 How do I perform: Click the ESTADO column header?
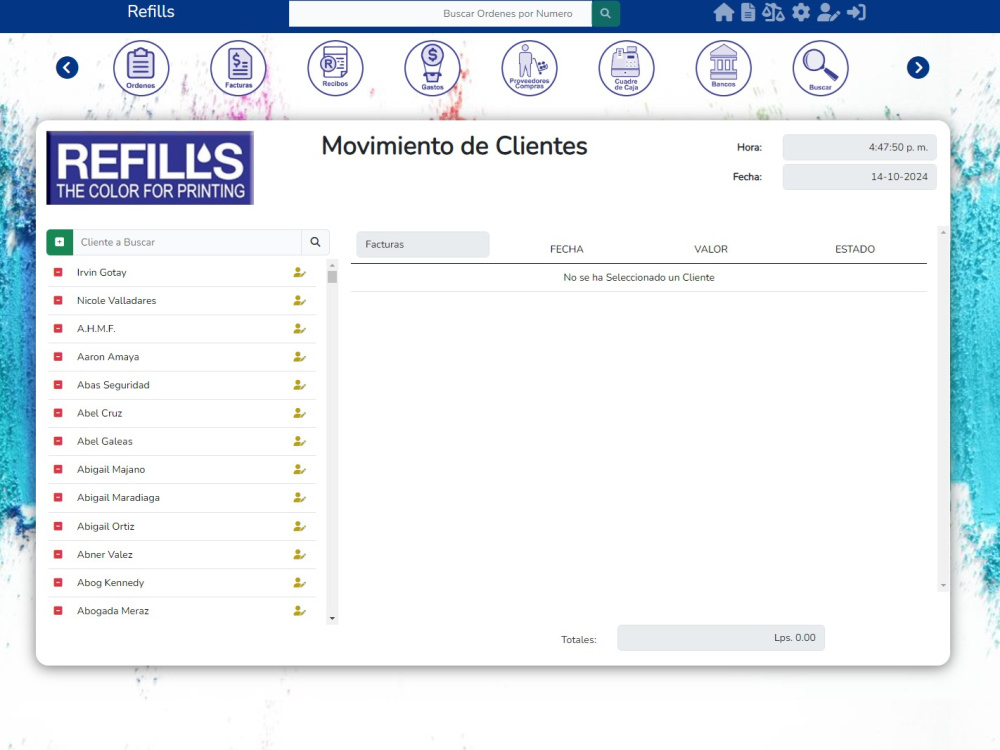(x=855, y=249)
